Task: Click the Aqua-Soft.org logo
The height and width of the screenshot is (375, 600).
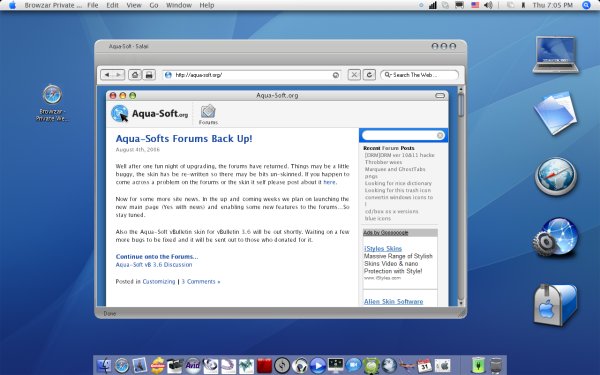Action: [150, 114]
